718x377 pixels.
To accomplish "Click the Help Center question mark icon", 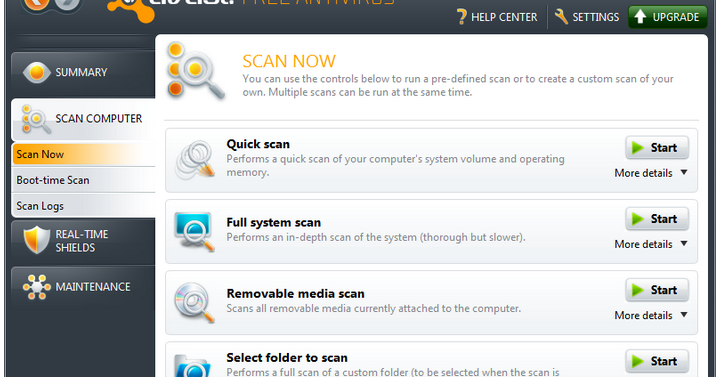I will pyautogui.click(x=462, y=17).
